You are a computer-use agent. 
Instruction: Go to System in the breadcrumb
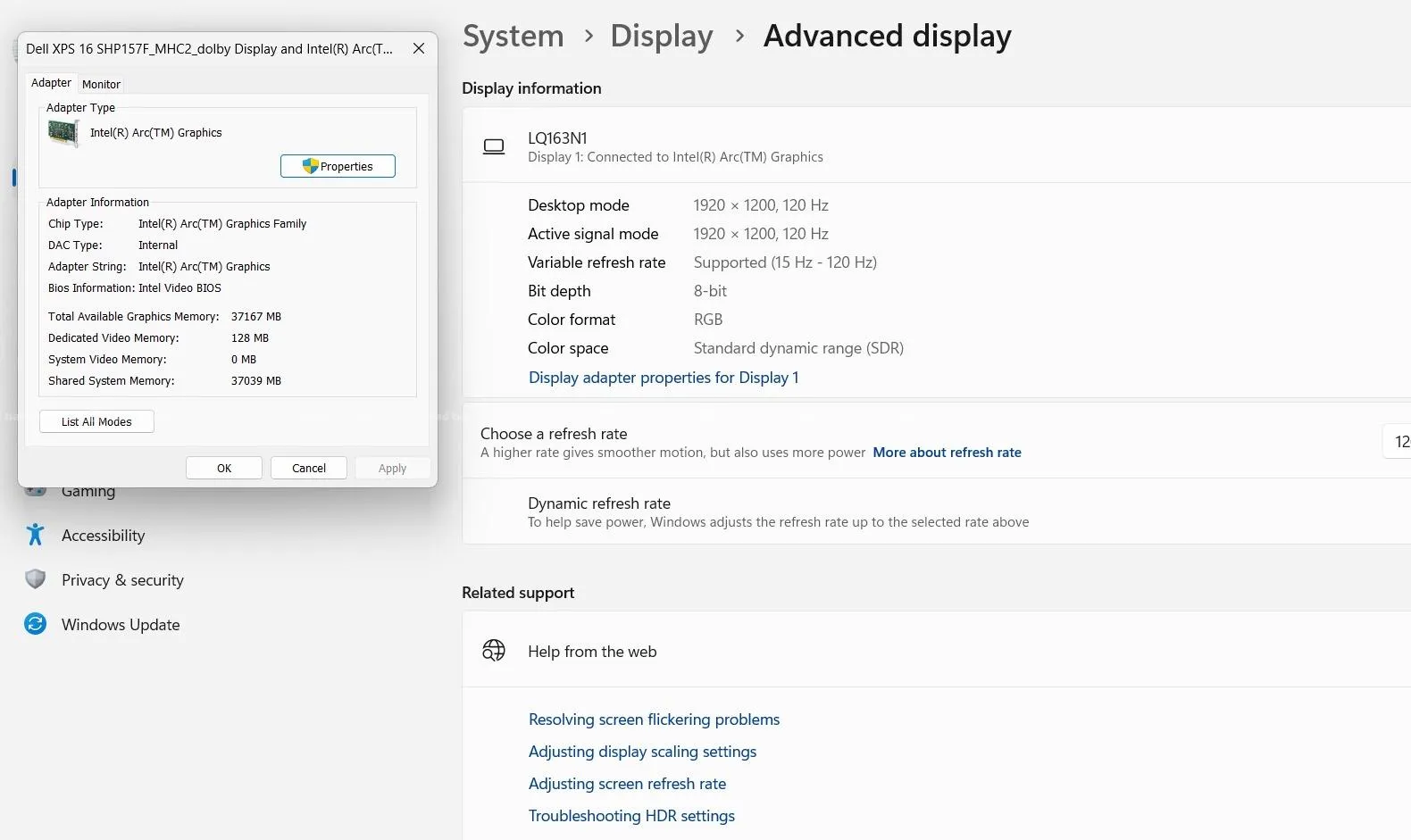point(513,36)
